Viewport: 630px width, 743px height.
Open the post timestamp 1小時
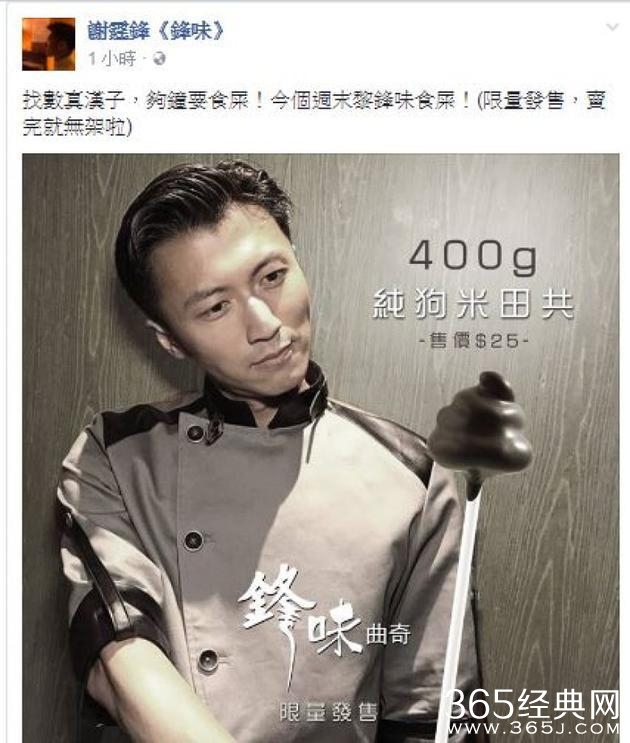112,59
